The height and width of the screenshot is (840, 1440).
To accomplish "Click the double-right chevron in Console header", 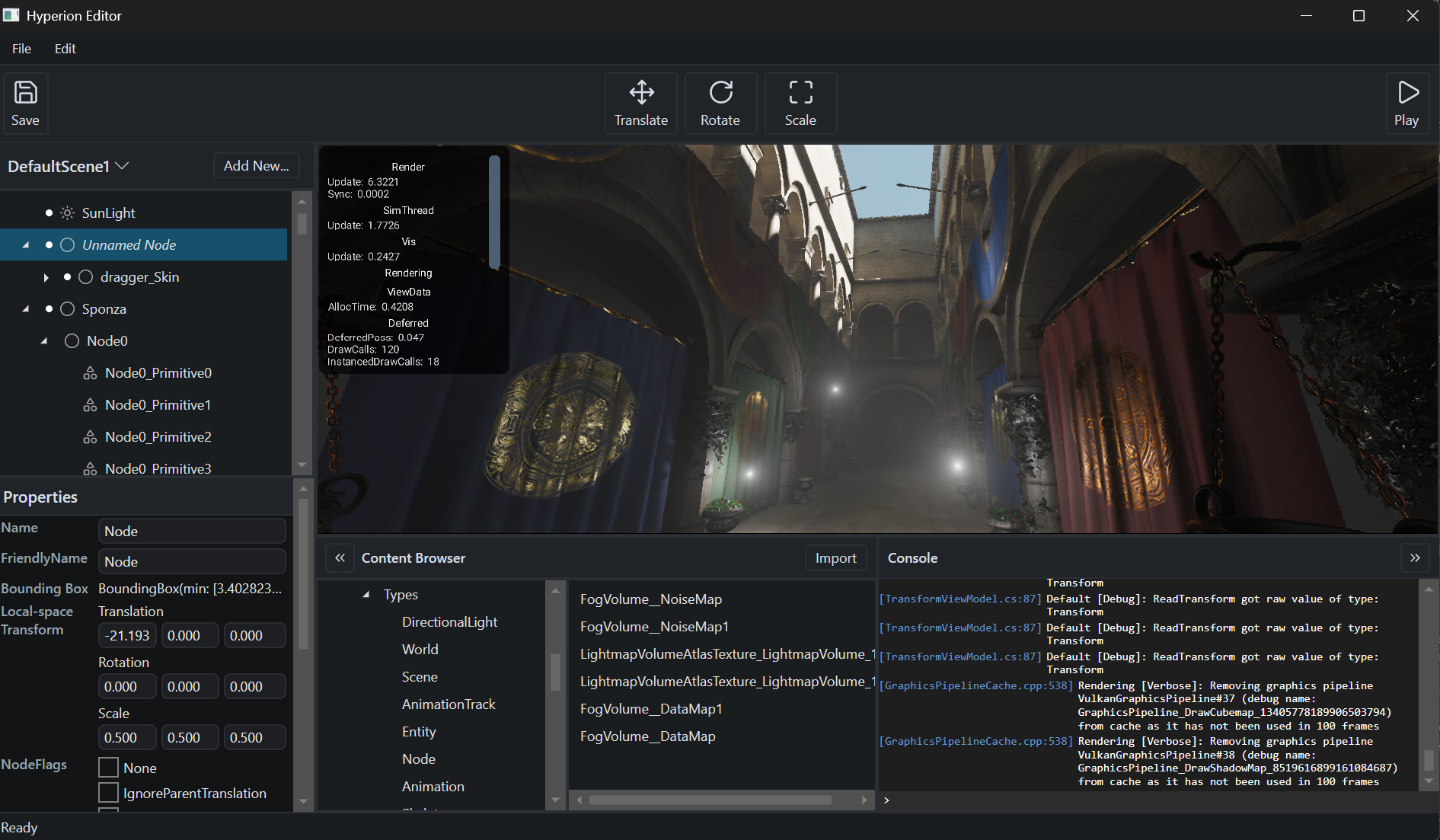I will (x=1415, y=558).
